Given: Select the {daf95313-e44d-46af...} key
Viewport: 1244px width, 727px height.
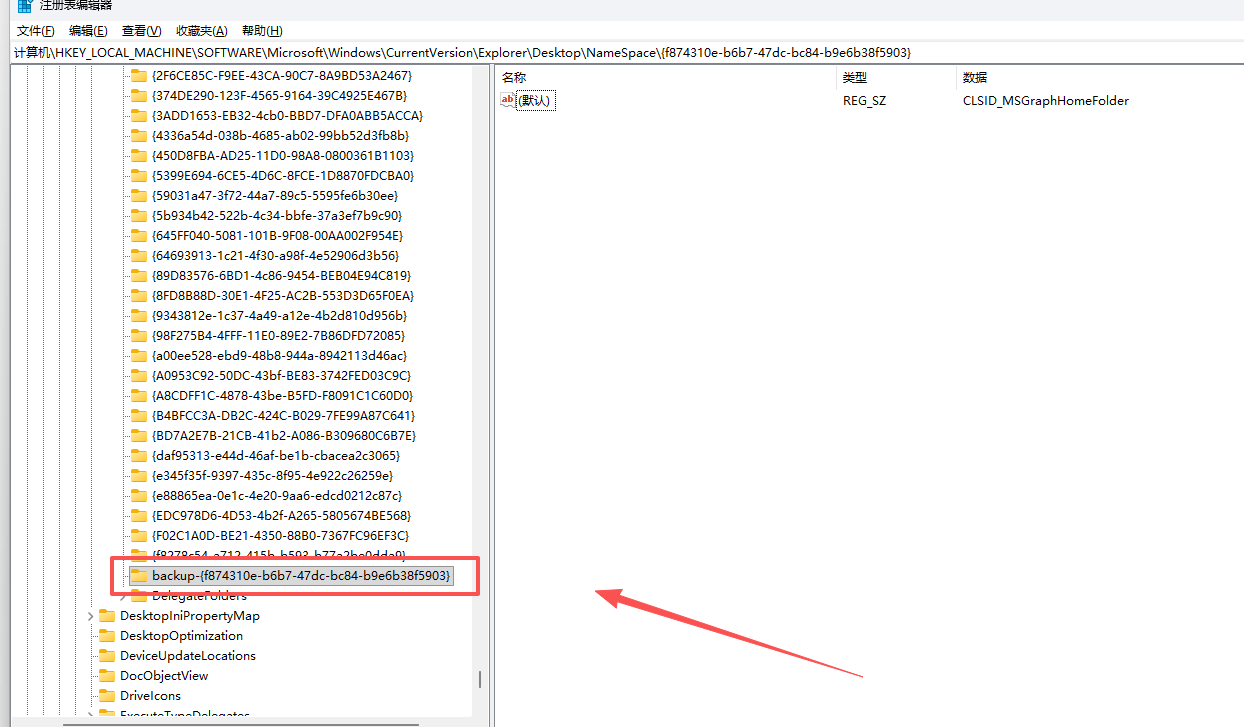Looking at the screenshot, I should tap(276, 456).
